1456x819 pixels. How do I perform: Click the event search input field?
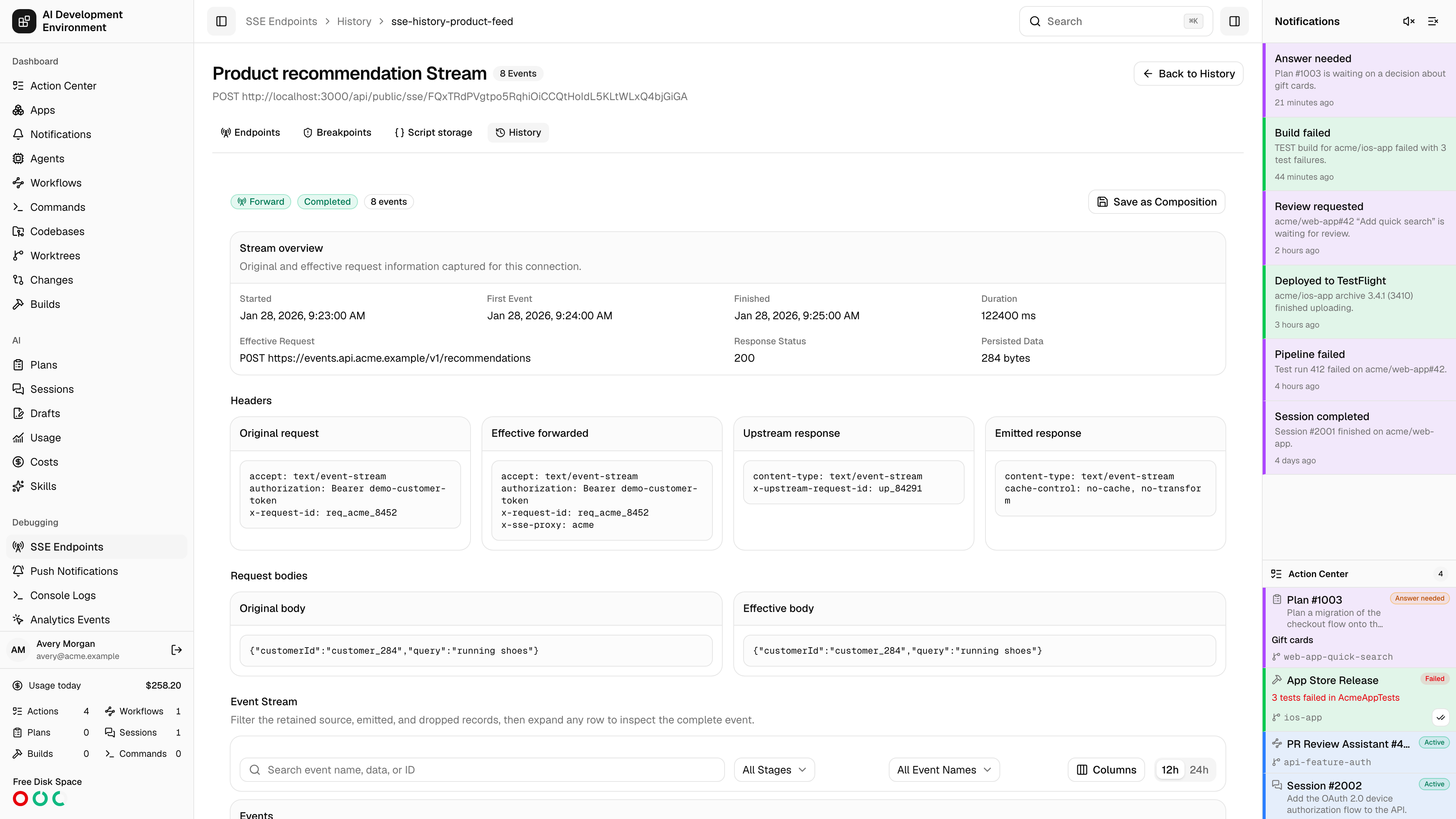click(x=482, y=770)
